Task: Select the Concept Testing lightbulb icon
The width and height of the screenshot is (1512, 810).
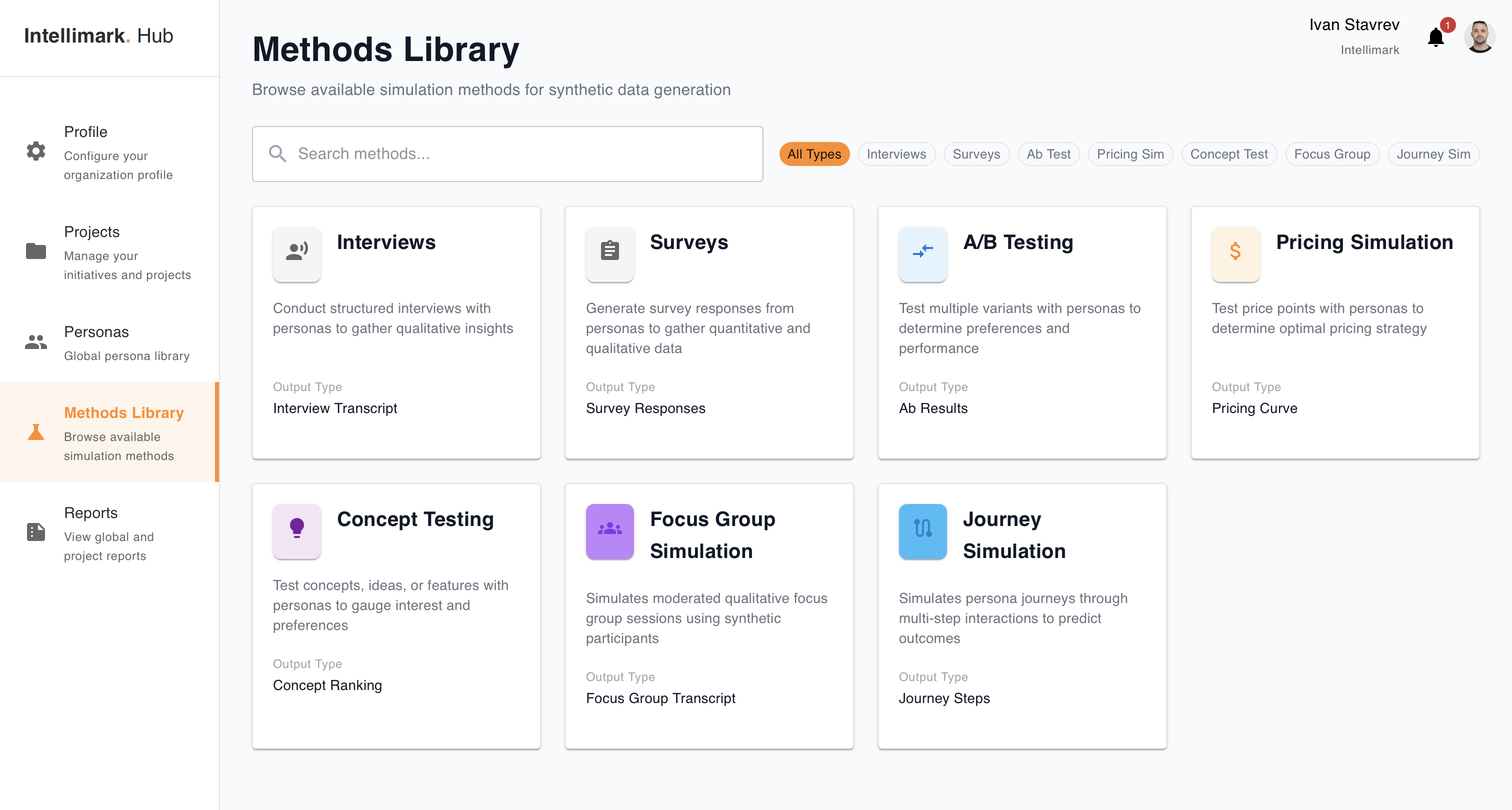Action: coord(296,531)
